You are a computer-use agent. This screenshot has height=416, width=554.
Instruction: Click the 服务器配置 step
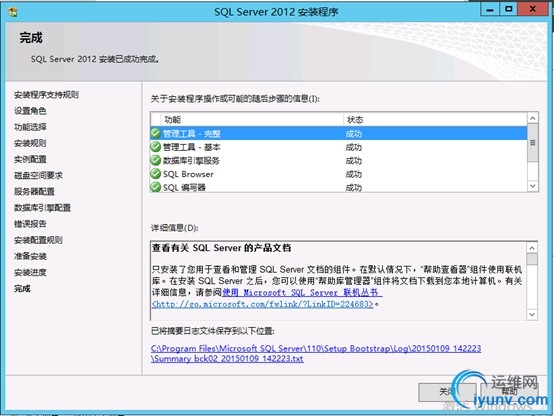pyautogui.click(x=34, y=192)
